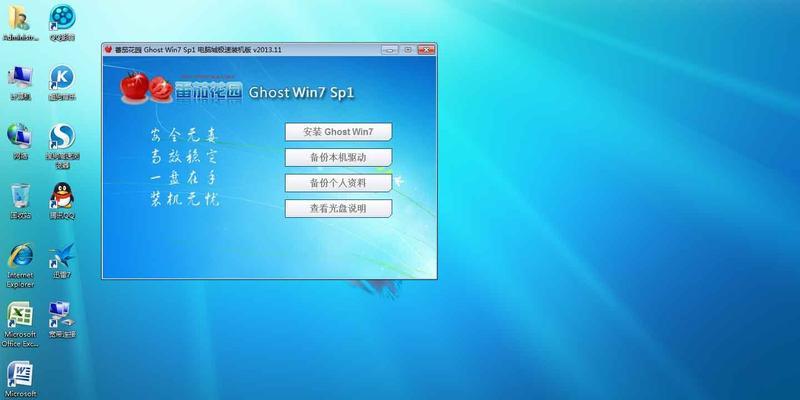Click the 备份本机驱动 button
Screen dimensions: 800x400
(338, 157)
